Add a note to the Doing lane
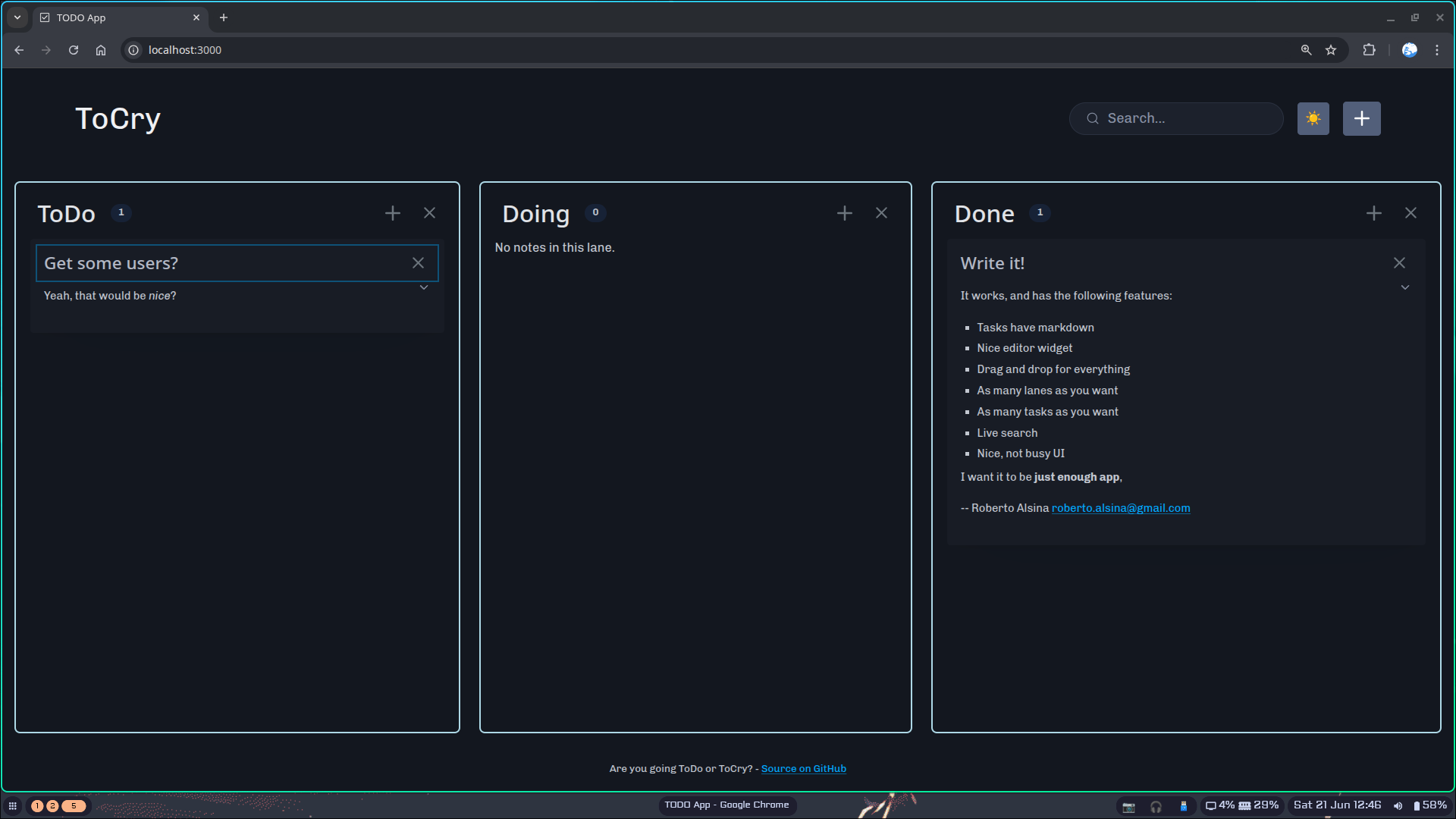The image size is (1456, 819). tap(845, 213)
